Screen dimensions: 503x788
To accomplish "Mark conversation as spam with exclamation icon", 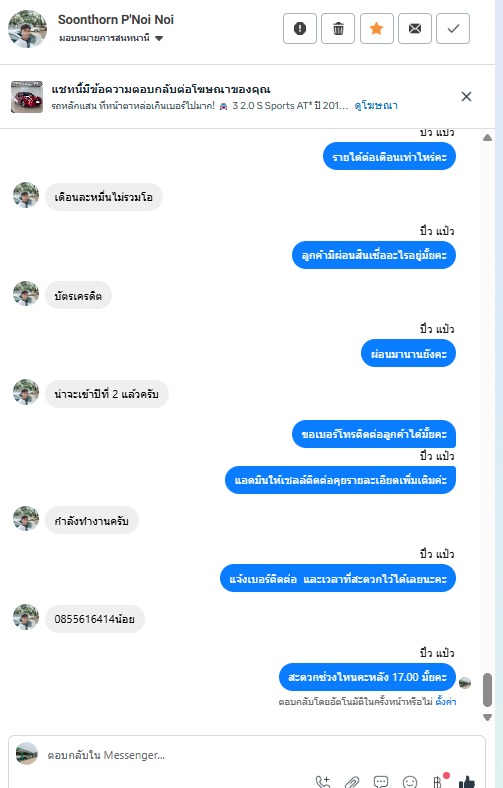I will pyautogui.click(x=299, y=29).
